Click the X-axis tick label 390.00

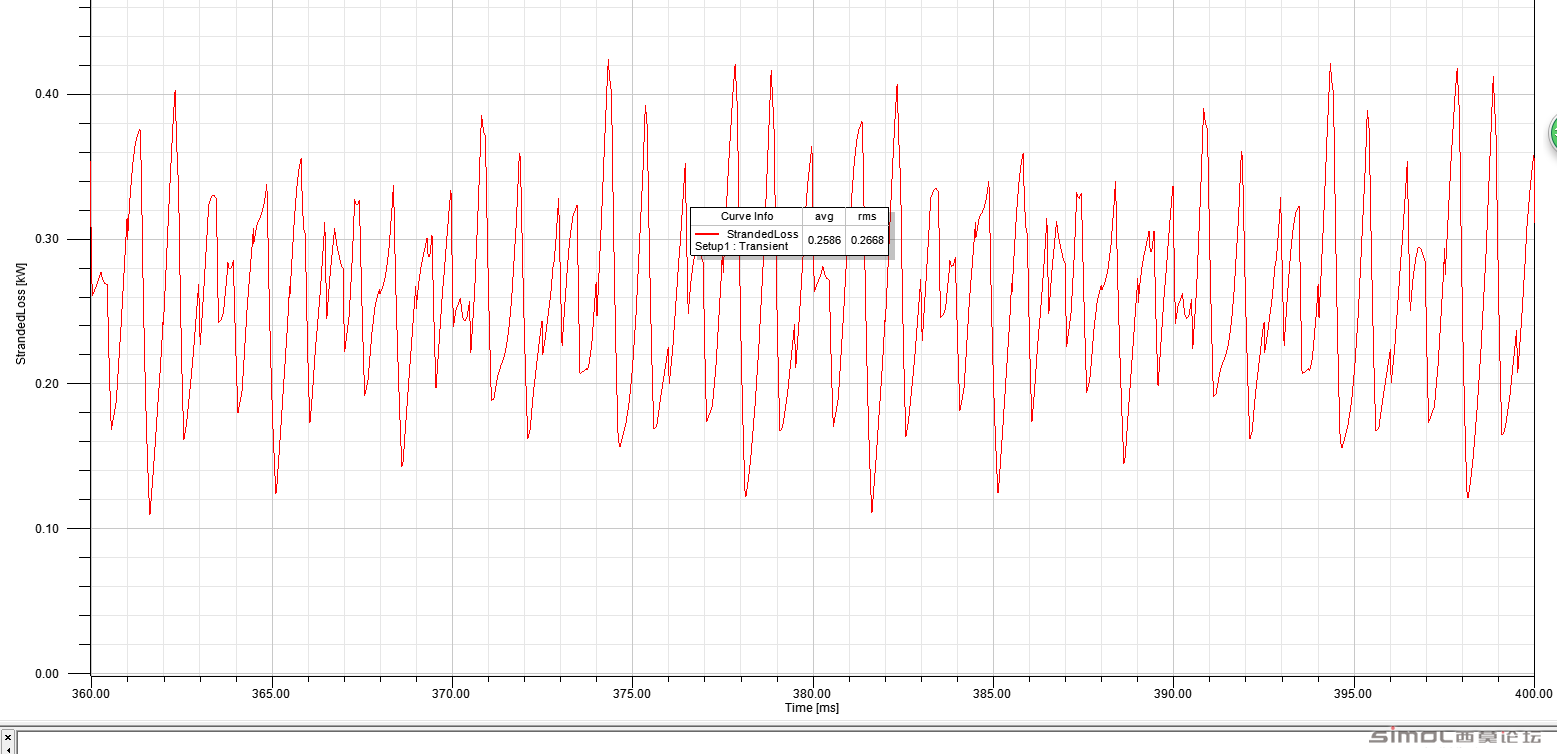pos(1173,693)
